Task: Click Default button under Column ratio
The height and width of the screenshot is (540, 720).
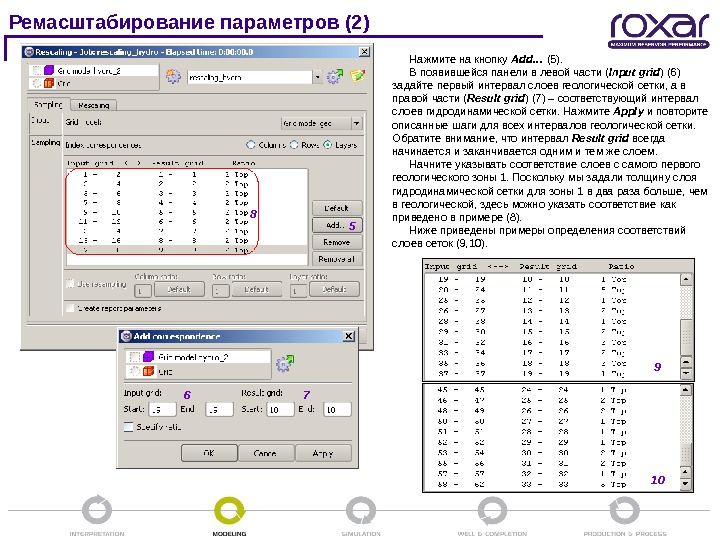Action: (179, 289)
